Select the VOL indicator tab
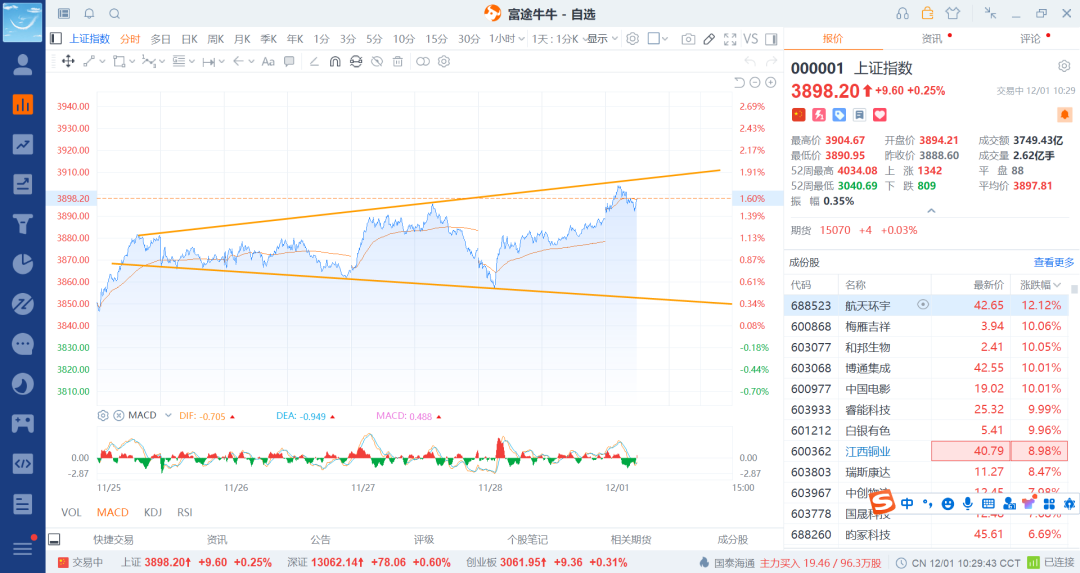The height and width of the screenshot is (573, 1080). (71, 512)
